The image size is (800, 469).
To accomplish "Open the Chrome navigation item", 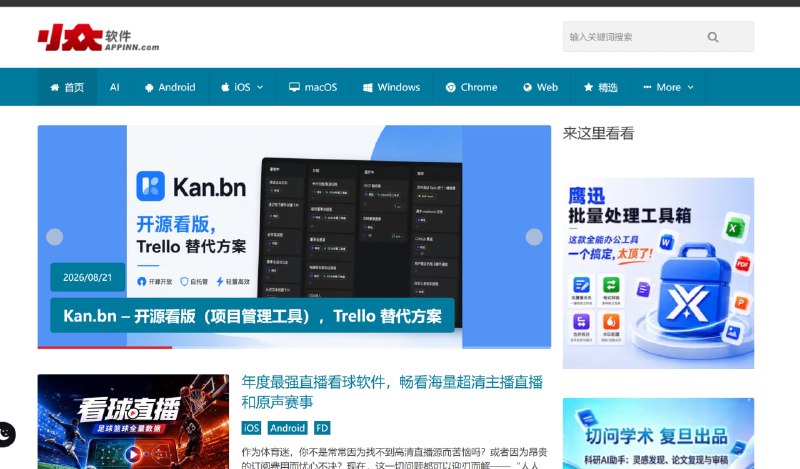I will tap(471, 87).
